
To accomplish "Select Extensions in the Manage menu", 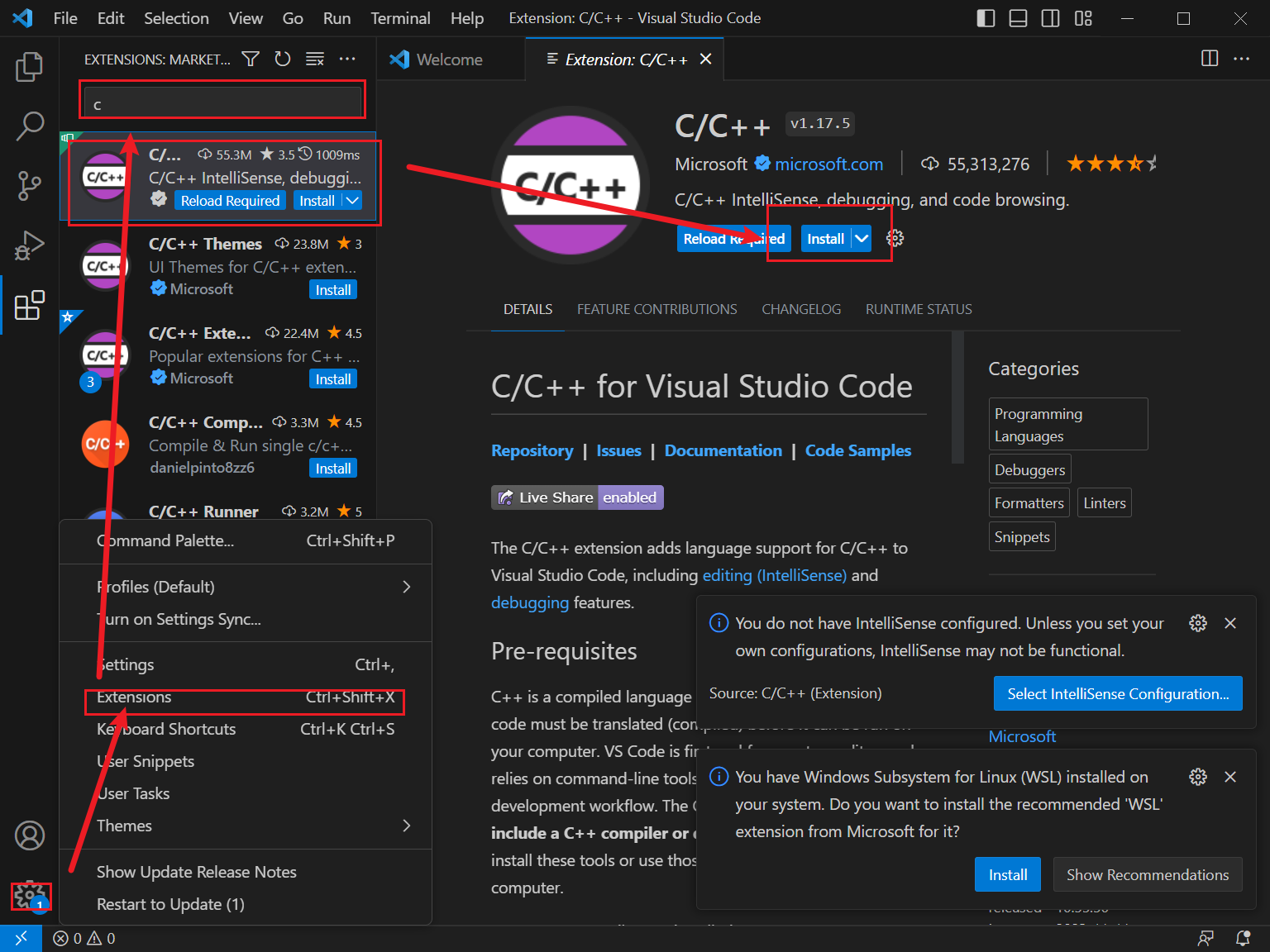I will click(x=246, y=697).
